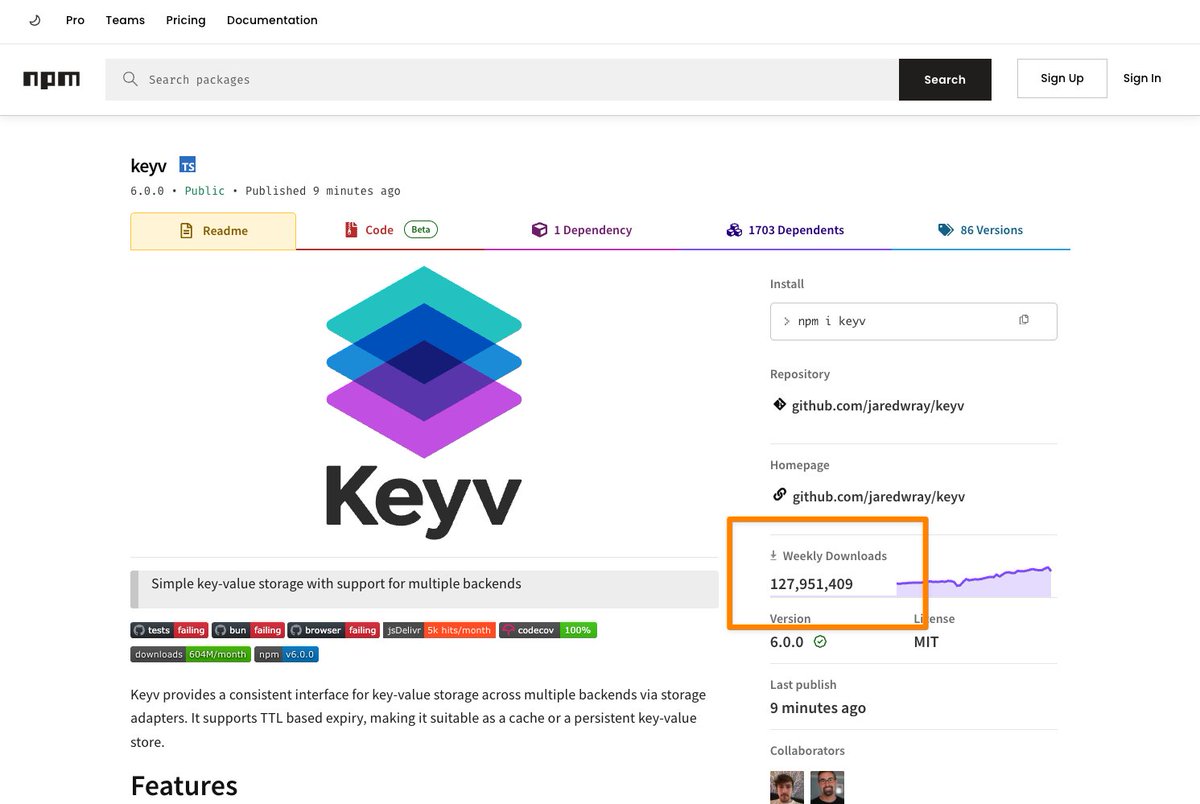
Task: Click the first collaborator avatar
Action: [787, 787]
